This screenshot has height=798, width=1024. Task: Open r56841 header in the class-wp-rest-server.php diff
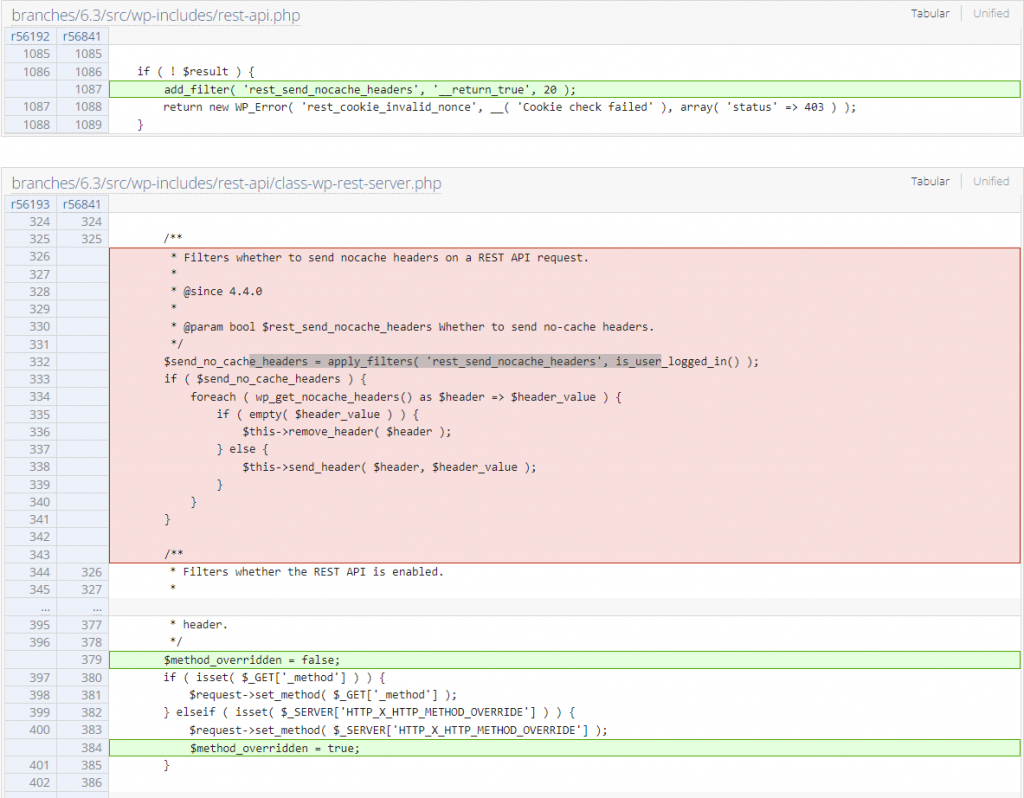click(81, 204)
